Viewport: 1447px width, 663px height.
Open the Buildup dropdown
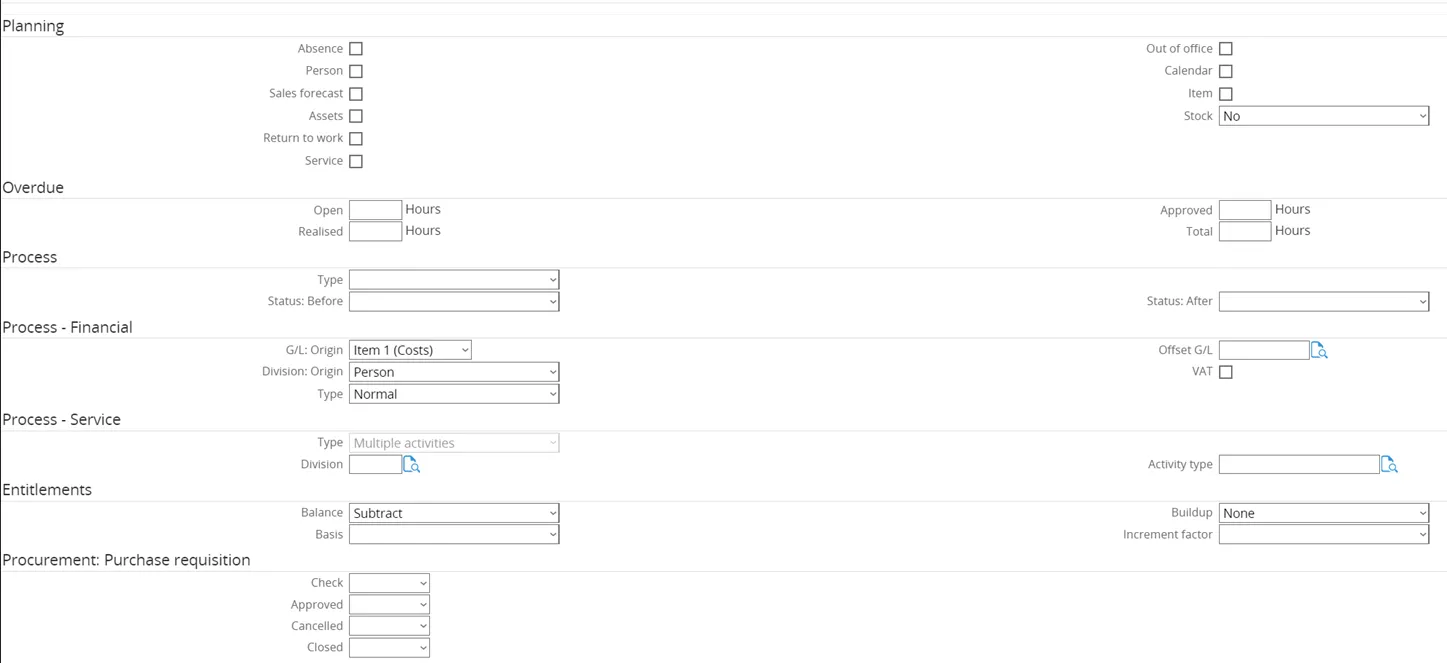[1323, 513]
